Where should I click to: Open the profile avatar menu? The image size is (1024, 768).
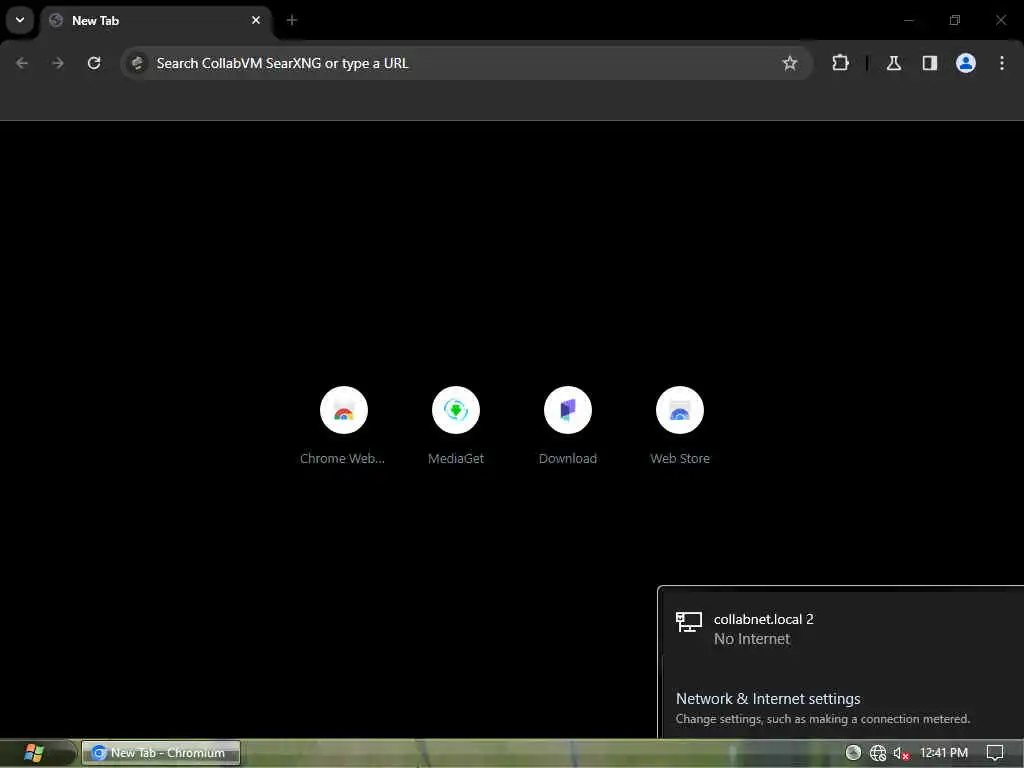pyautogui.click(x=965, y=63)
